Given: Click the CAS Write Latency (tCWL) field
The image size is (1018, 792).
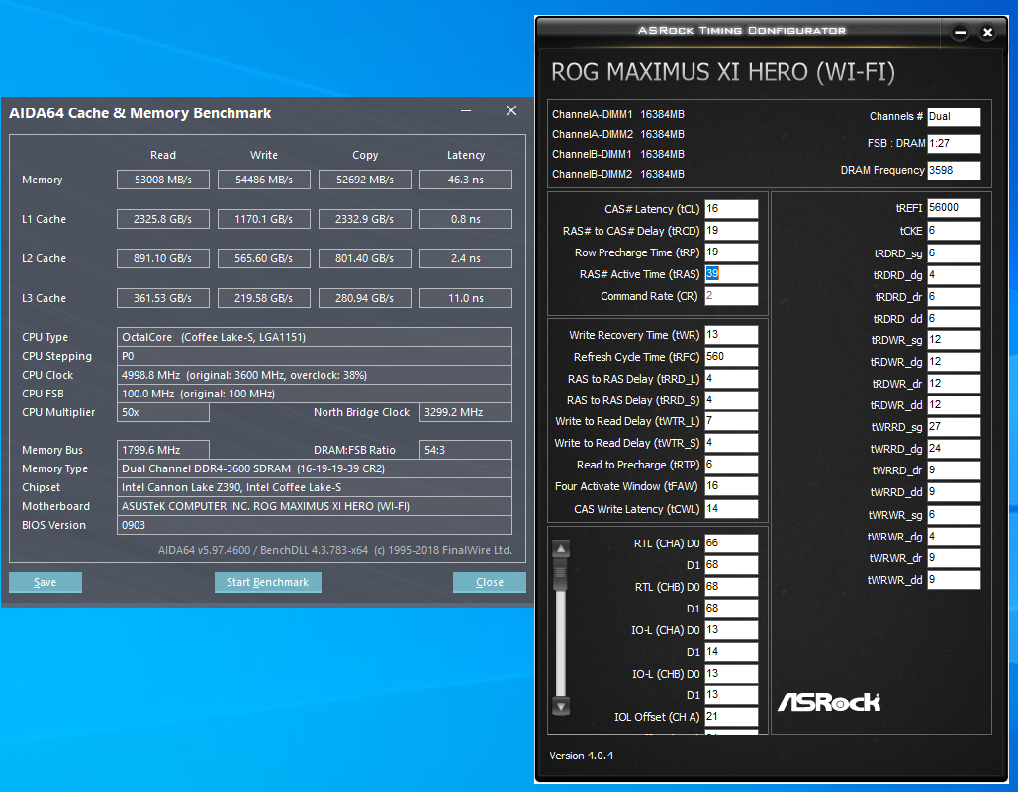Looking at the screenshot, I should pyautogui.click(x=731, y=508).
